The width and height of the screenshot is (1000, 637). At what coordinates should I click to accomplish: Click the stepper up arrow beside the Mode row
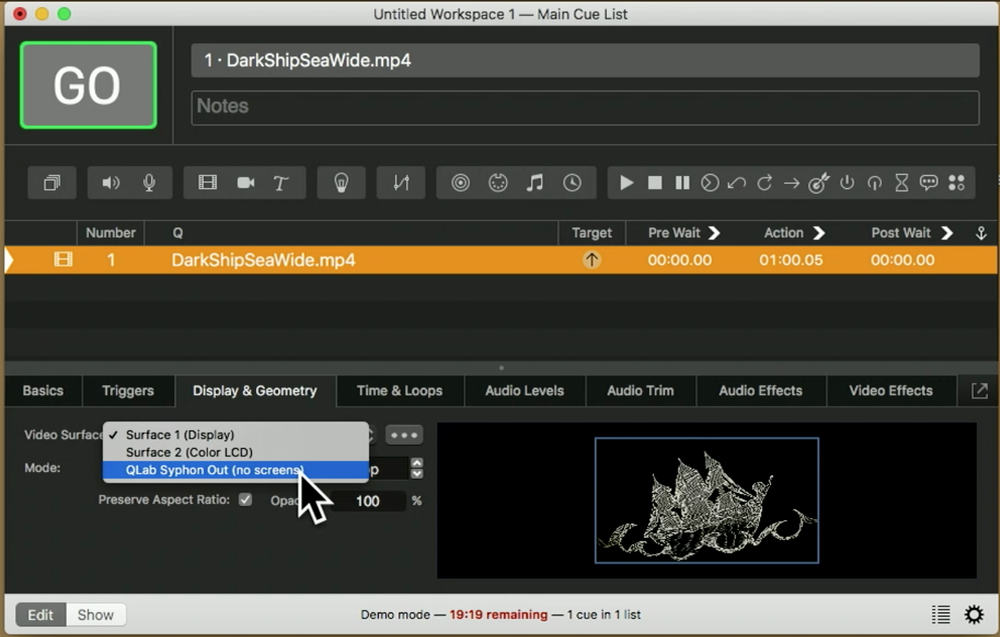(x=417, y=463)
